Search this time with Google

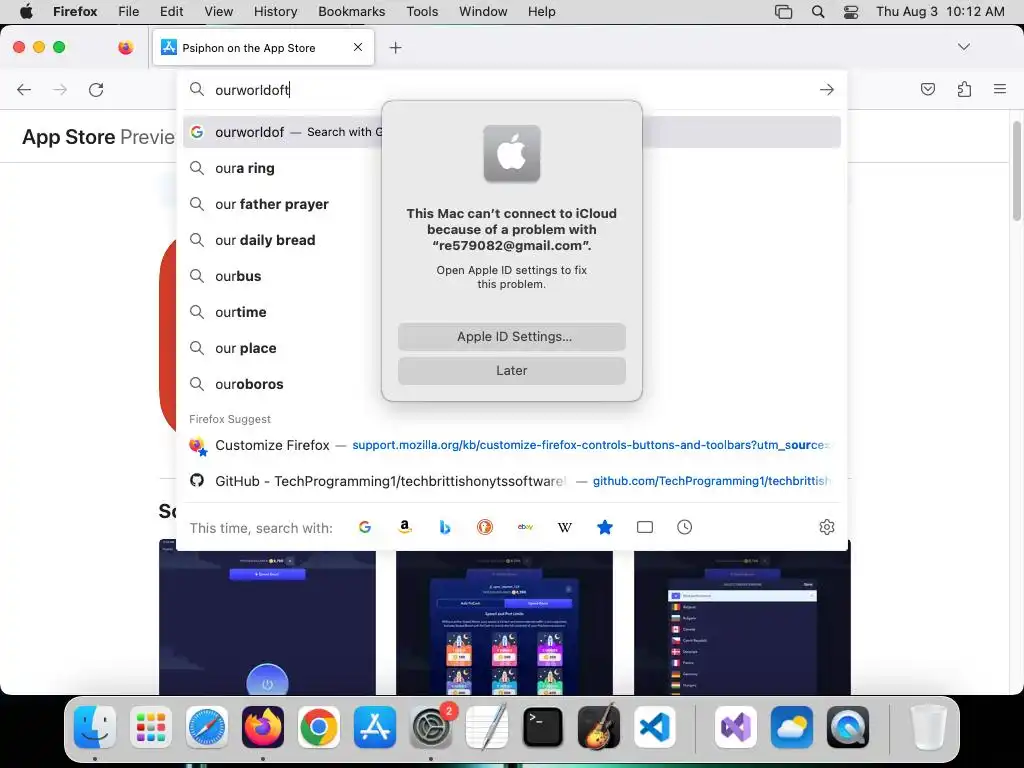pos(364,527)
